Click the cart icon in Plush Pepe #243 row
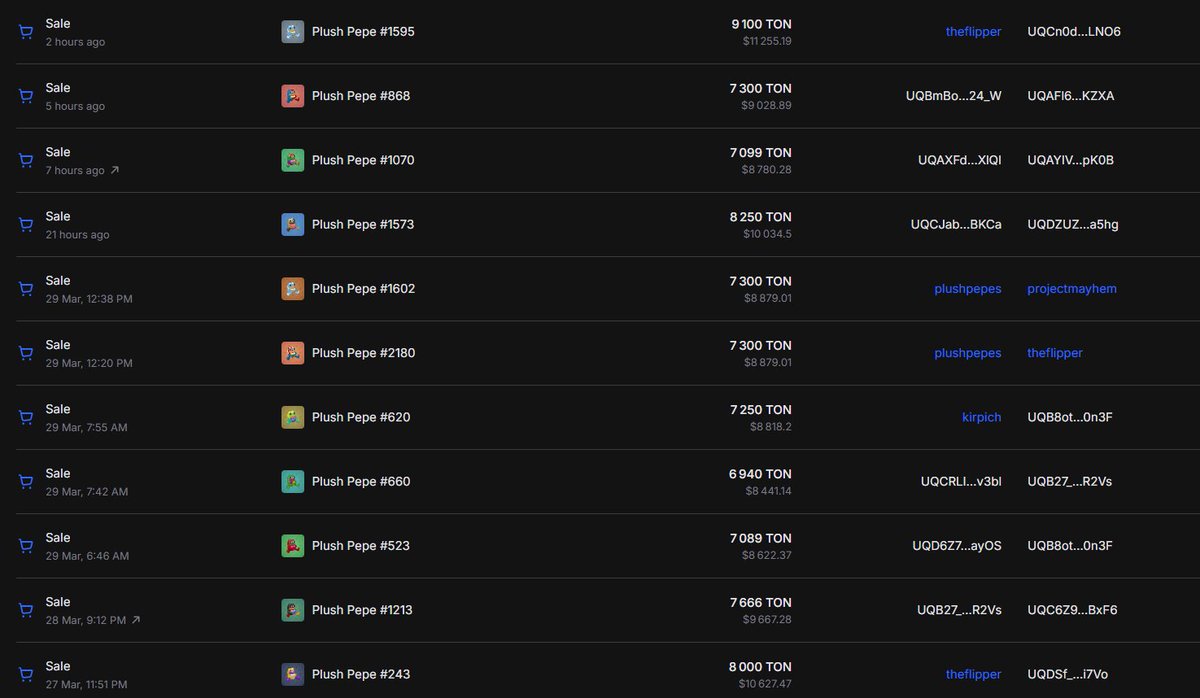Image resolution: width=1200 pixels, height=698 pixels. click(26, 674)
